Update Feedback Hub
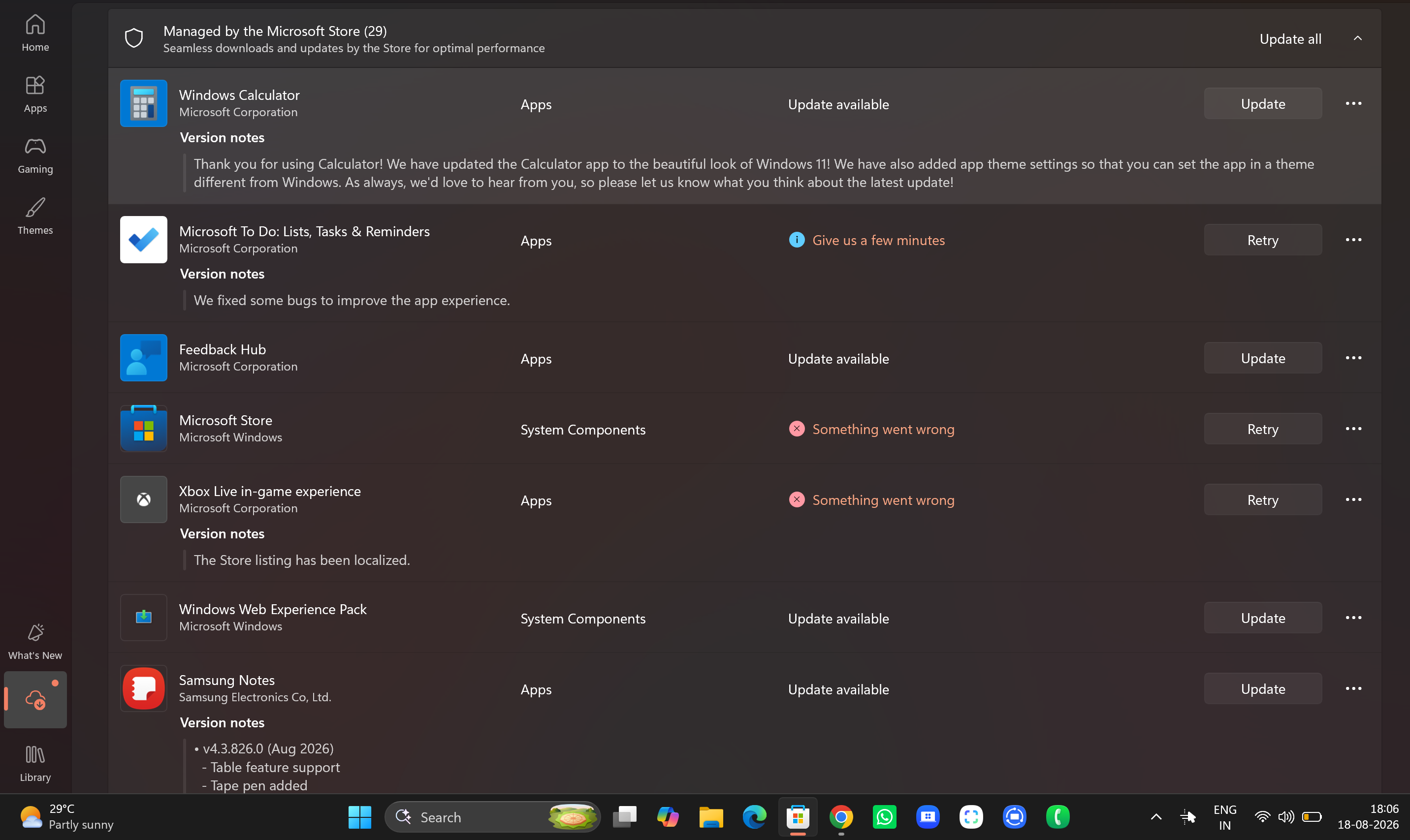This screenshot has width=1410, height=840. click(1263, 358)
